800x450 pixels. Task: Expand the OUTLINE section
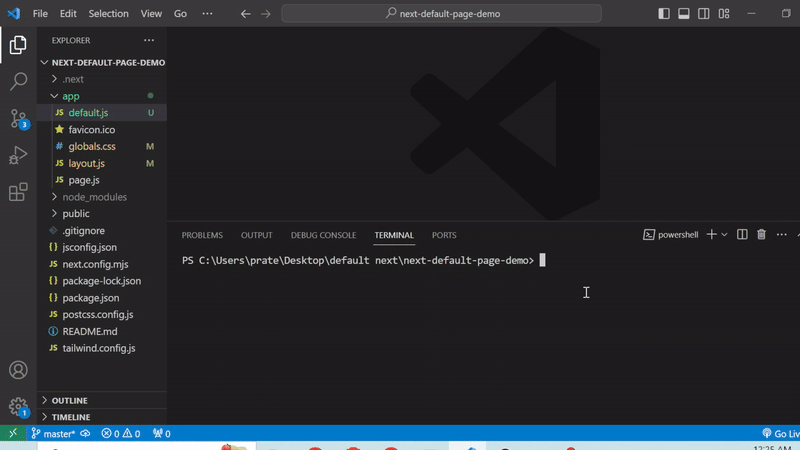[x=102, y=401]
